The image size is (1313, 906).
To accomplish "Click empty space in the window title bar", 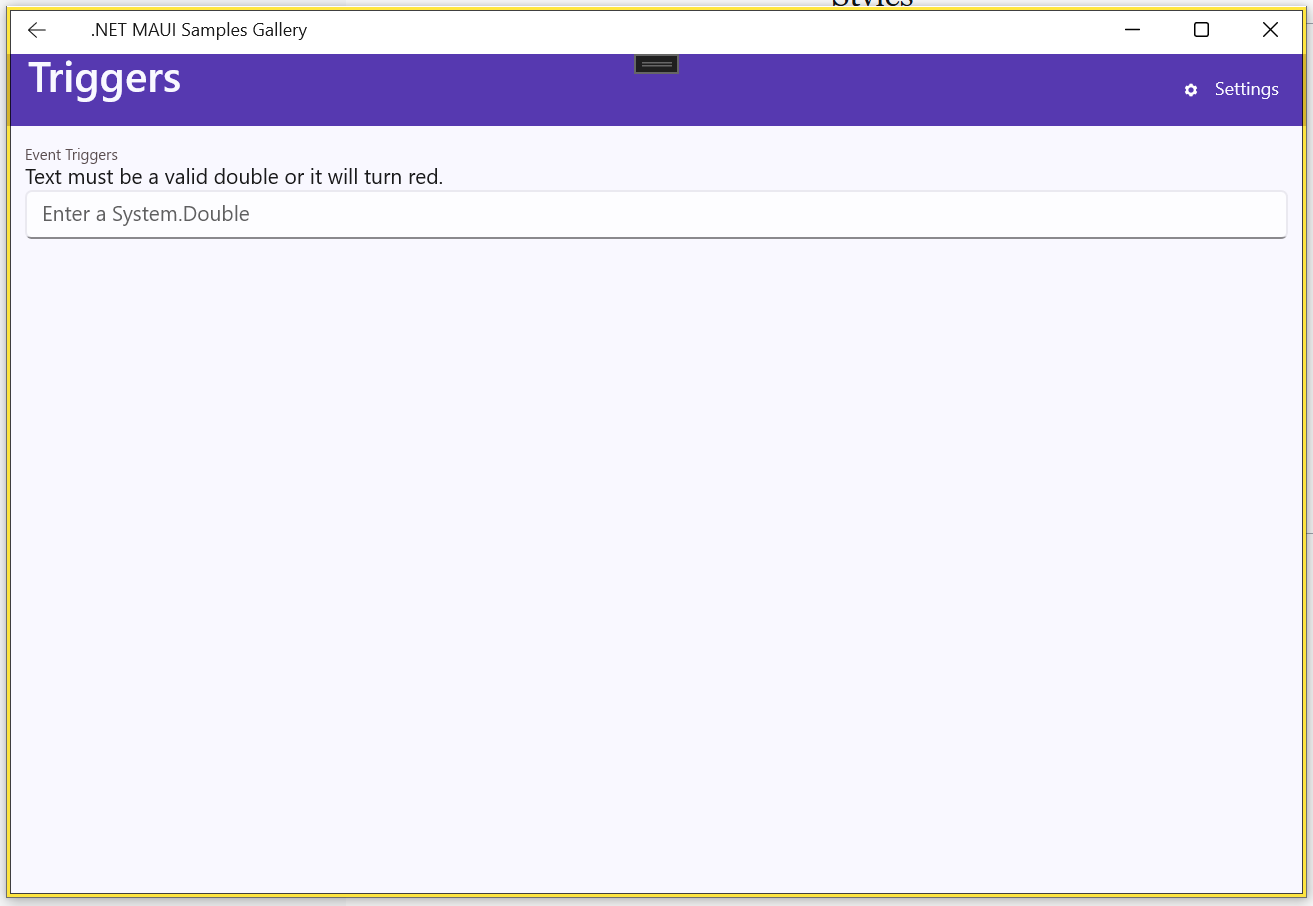I will pos(700,30).
